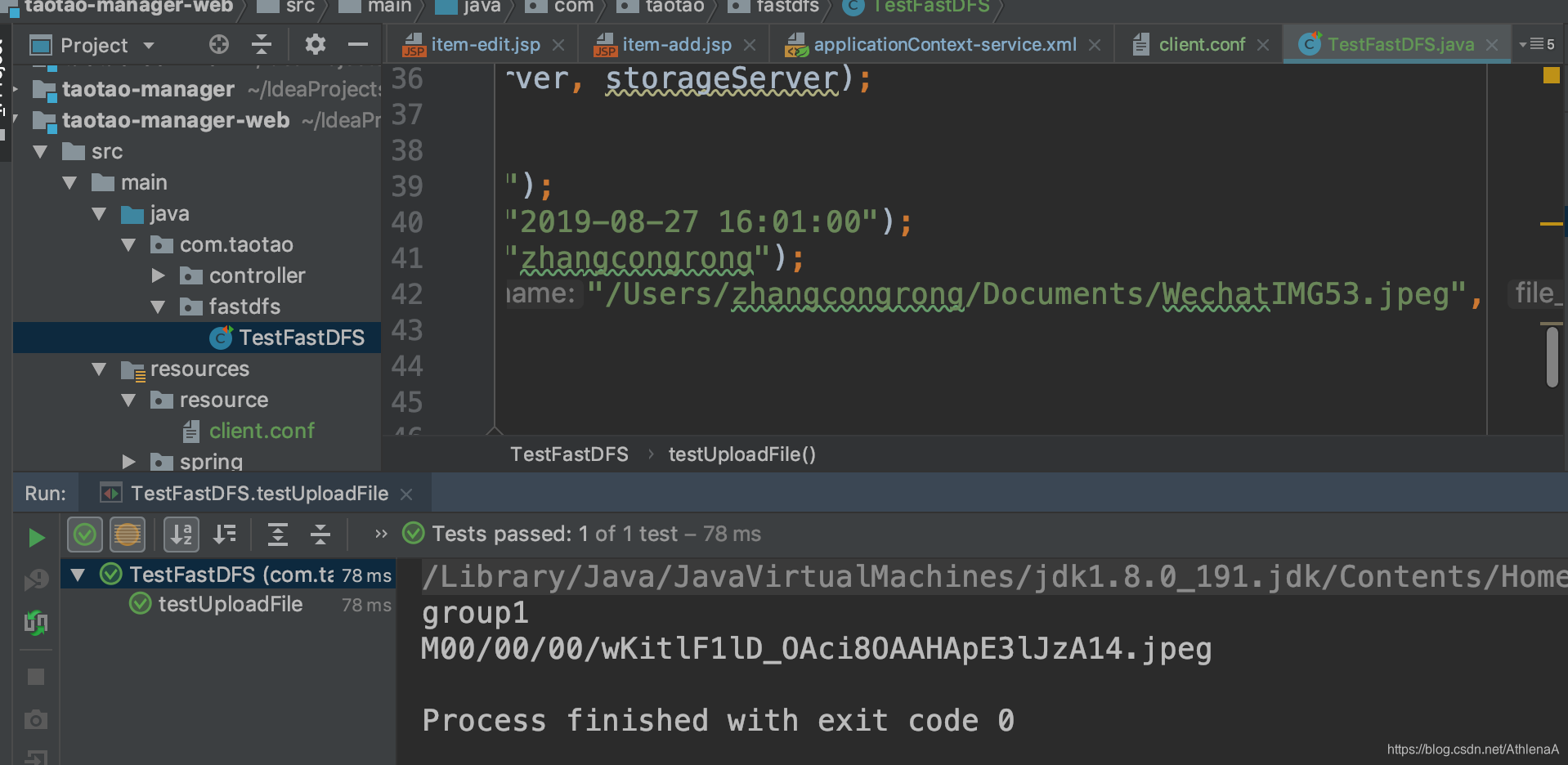This screenshot has height=765, width=1568.
Task: Toggle Show Ignored tests filter
Action: tap(128, 535)
